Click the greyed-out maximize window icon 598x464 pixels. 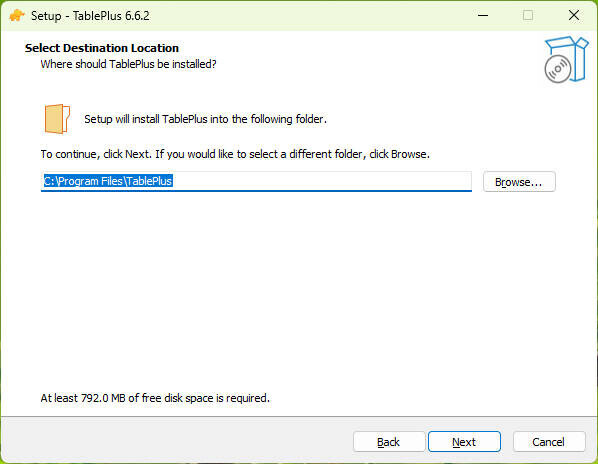coord(528,16)
